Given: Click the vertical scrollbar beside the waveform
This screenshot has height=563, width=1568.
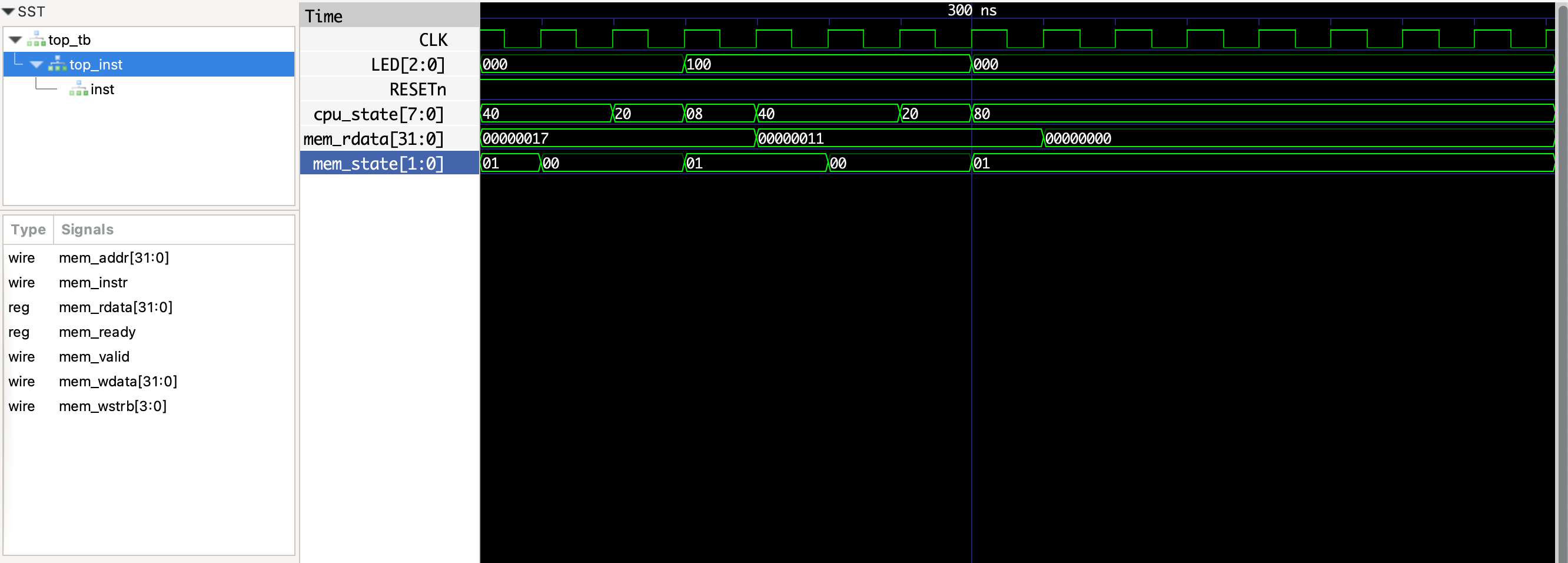Looking at the screenshot, I should point(1562,283).
